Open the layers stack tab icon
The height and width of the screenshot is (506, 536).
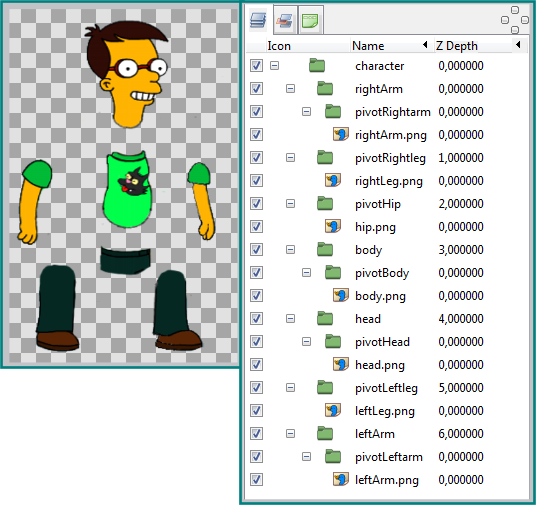[258, 20]
